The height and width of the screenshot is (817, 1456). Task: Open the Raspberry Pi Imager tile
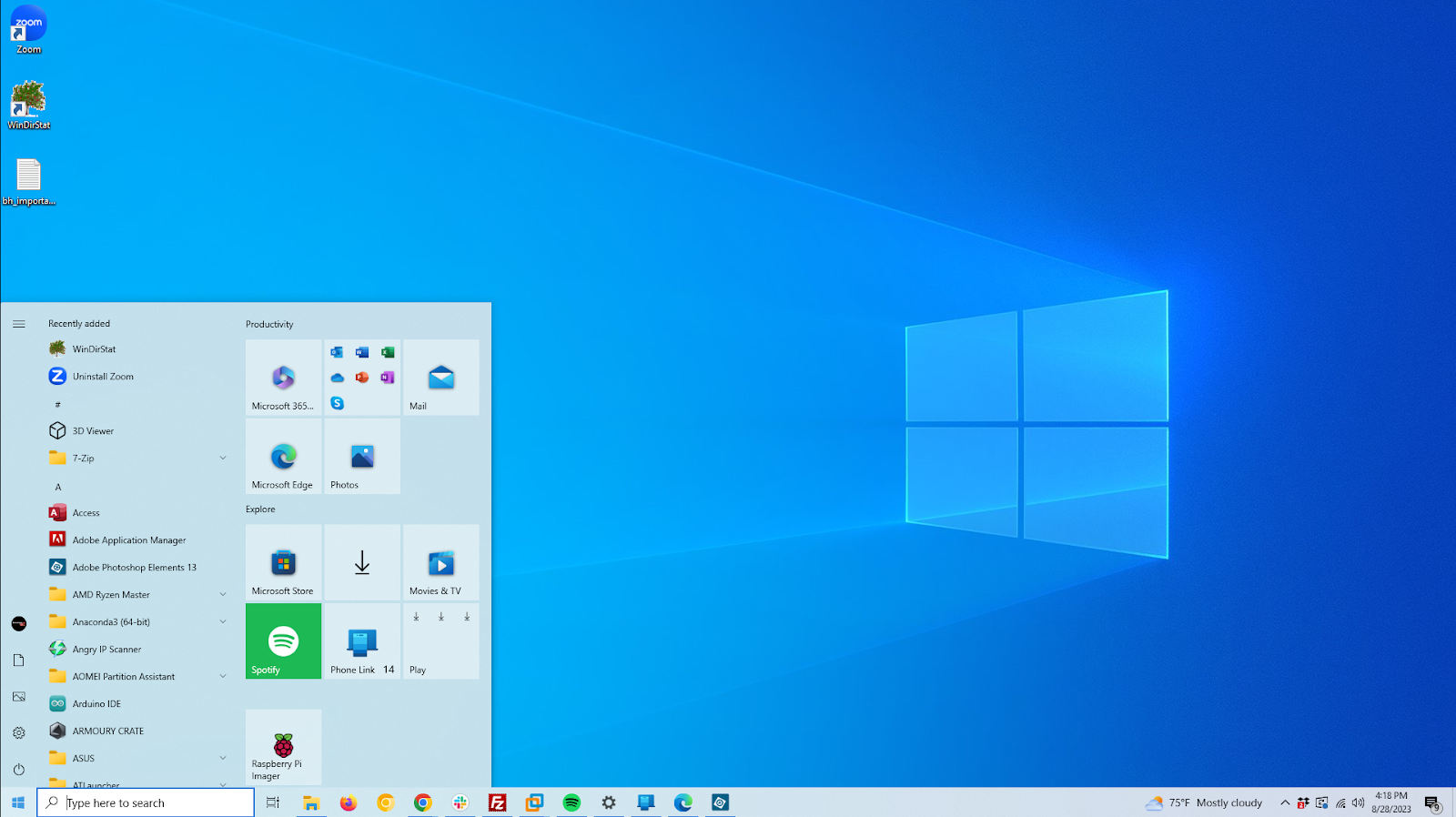(283, 747)
